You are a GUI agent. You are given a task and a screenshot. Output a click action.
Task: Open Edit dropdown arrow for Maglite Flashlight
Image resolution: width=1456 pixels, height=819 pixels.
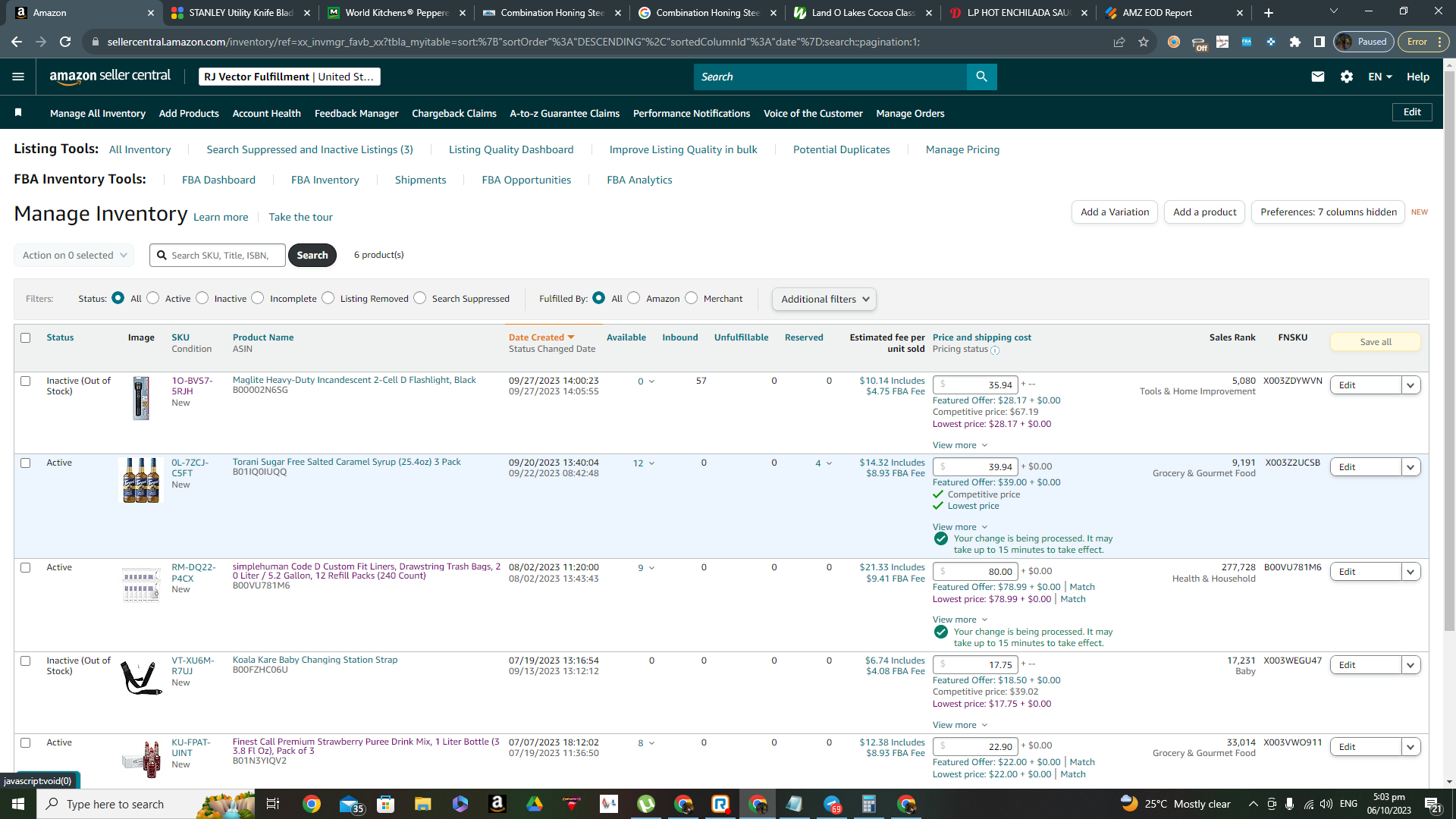tap(1410, 385)
